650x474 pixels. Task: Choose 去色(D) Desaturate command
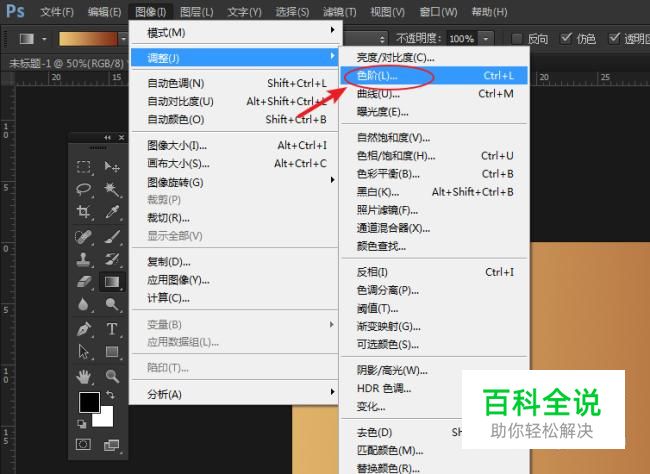pos(401,432)
